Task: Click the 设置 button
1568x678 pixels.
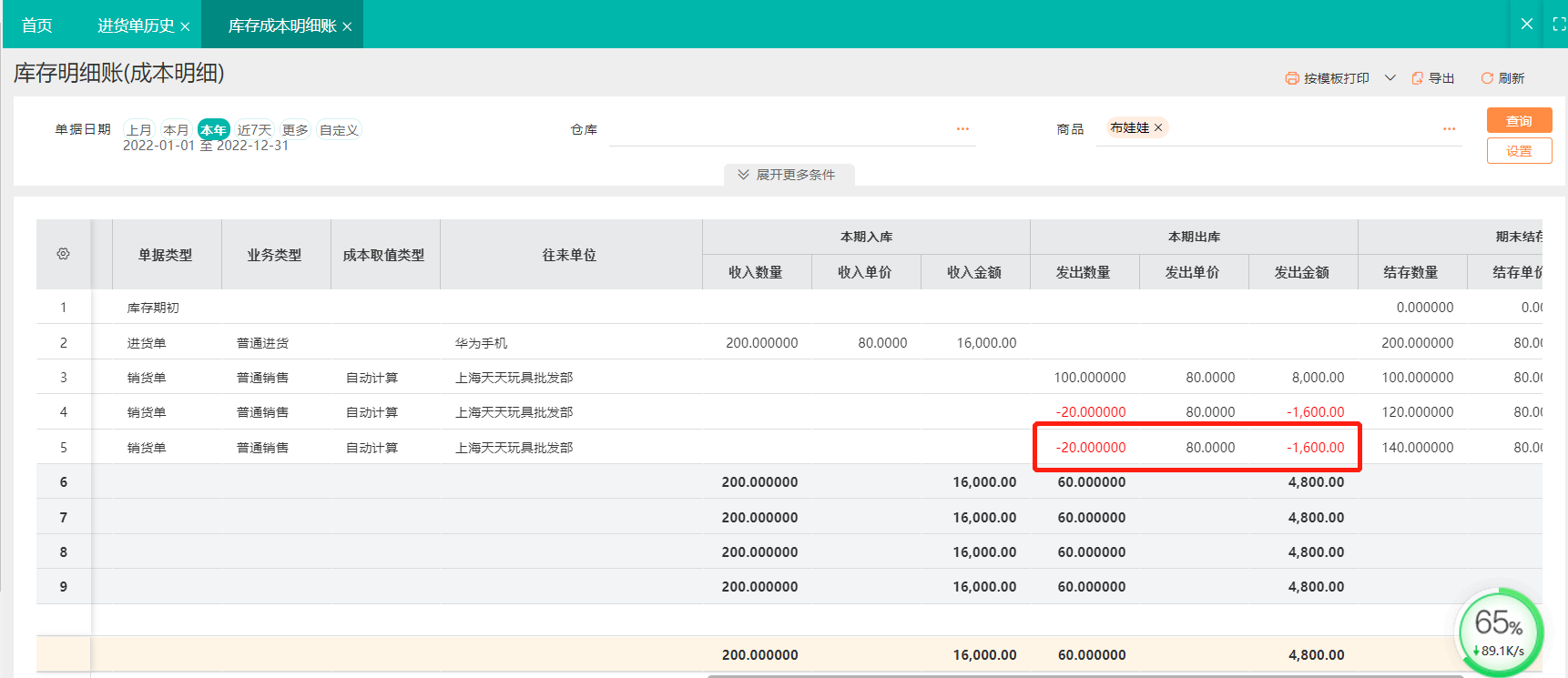Action: point(1519,151)
